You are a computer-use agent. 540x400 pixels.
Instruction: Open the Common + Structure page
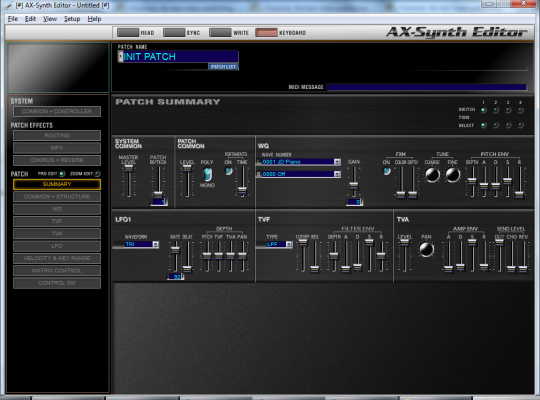[57, 197]
